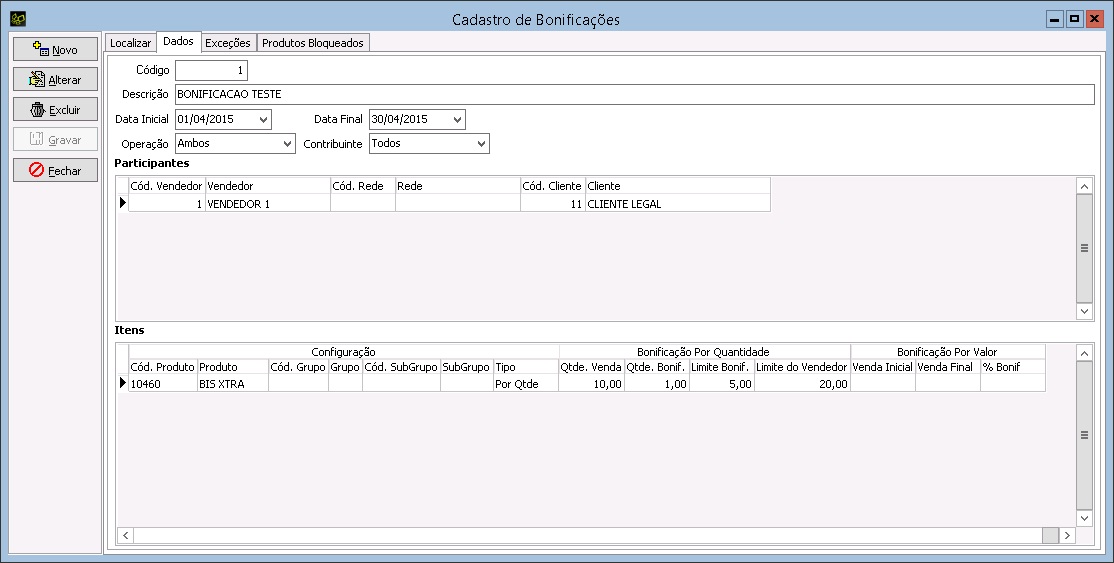
Task: Expand the Contribuinte combo box
Action: [481, 144]
